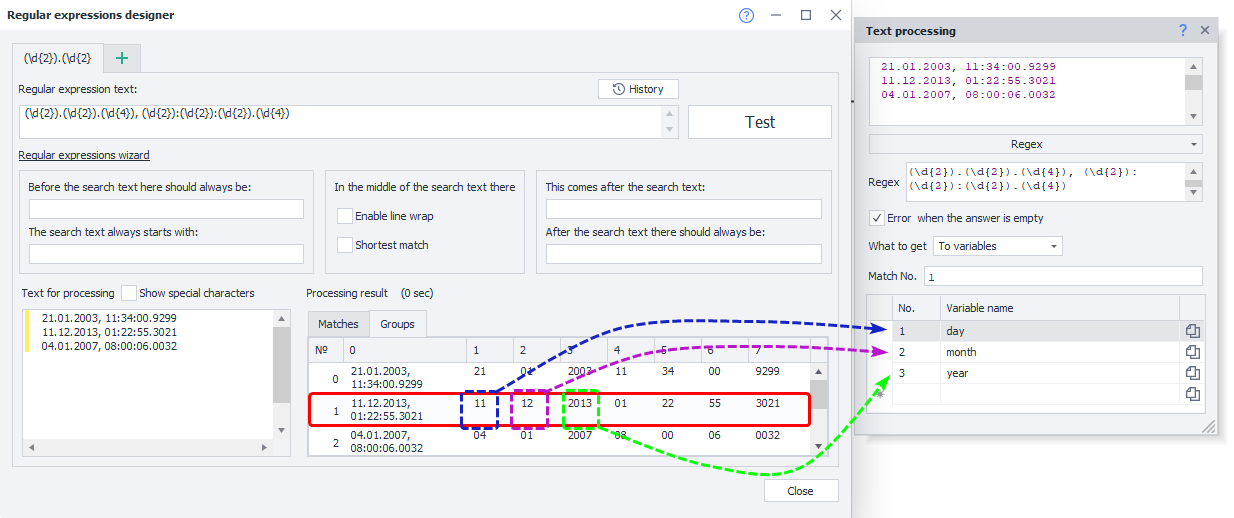1234x518 pixels.
Task: Open help in Regular expressions designer
Action: 746,15
